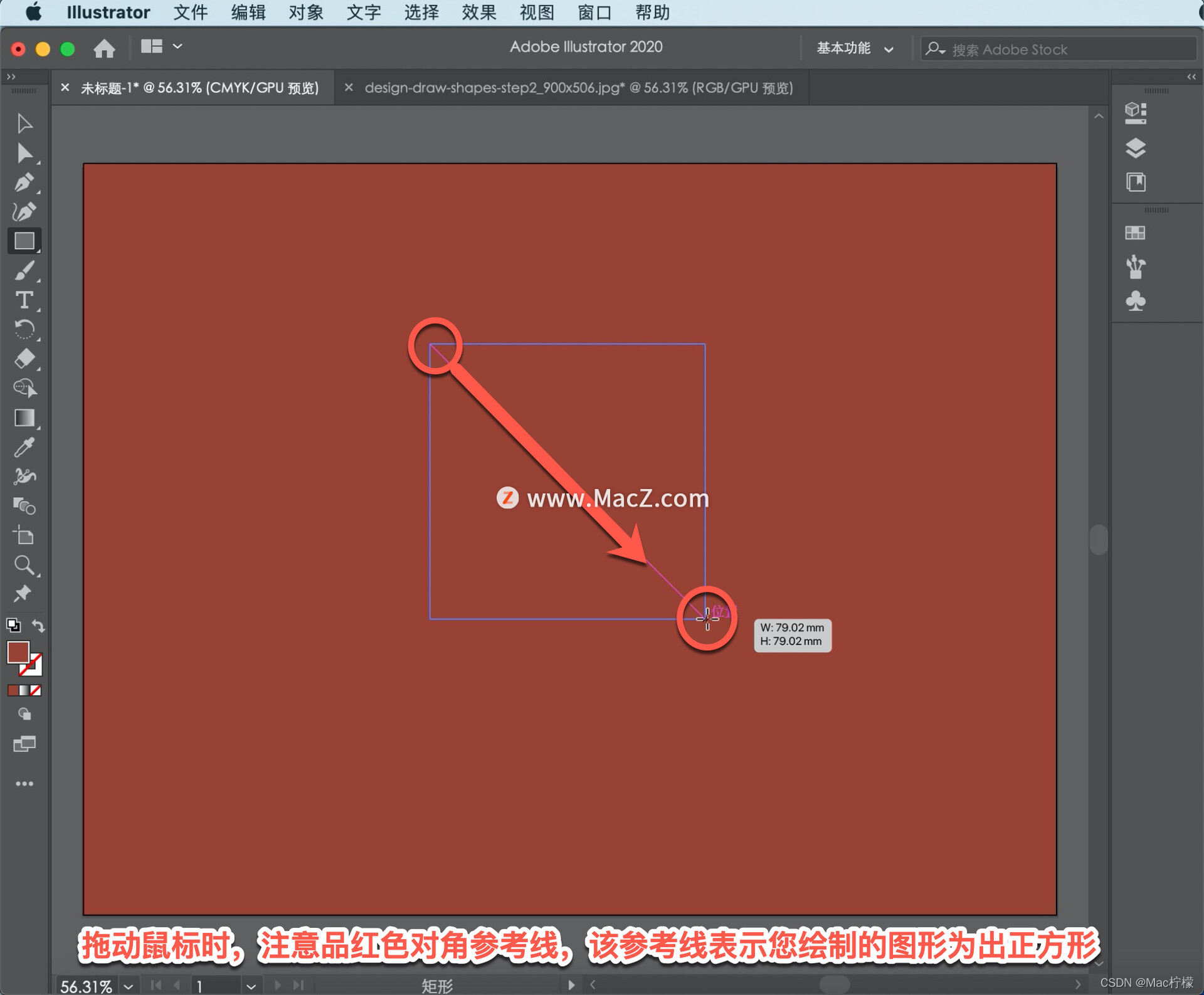Click the fill color swatch
Image resolution: width=1204 pixels, height=995 pixels.
tap(18, 652)
